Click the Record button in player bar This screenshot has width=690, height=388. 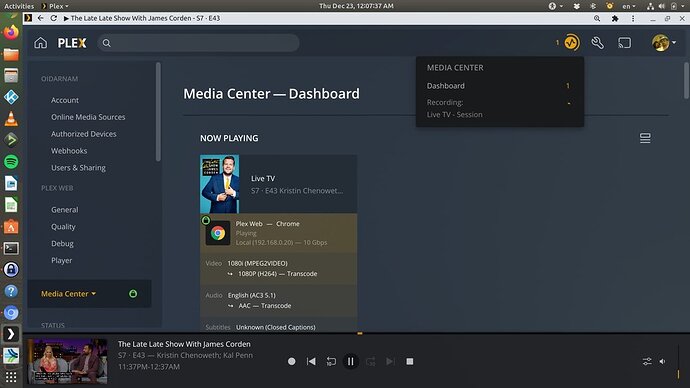[291, 361]
